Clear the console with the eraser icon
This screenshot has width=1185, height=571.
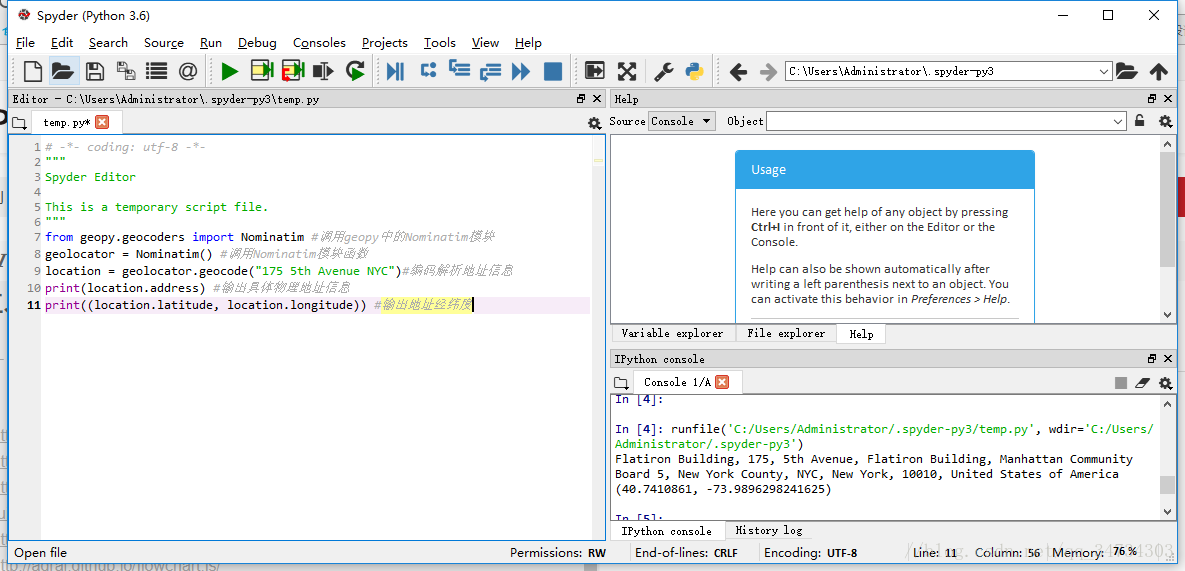pyautogui.click(x=1143, y=383)
